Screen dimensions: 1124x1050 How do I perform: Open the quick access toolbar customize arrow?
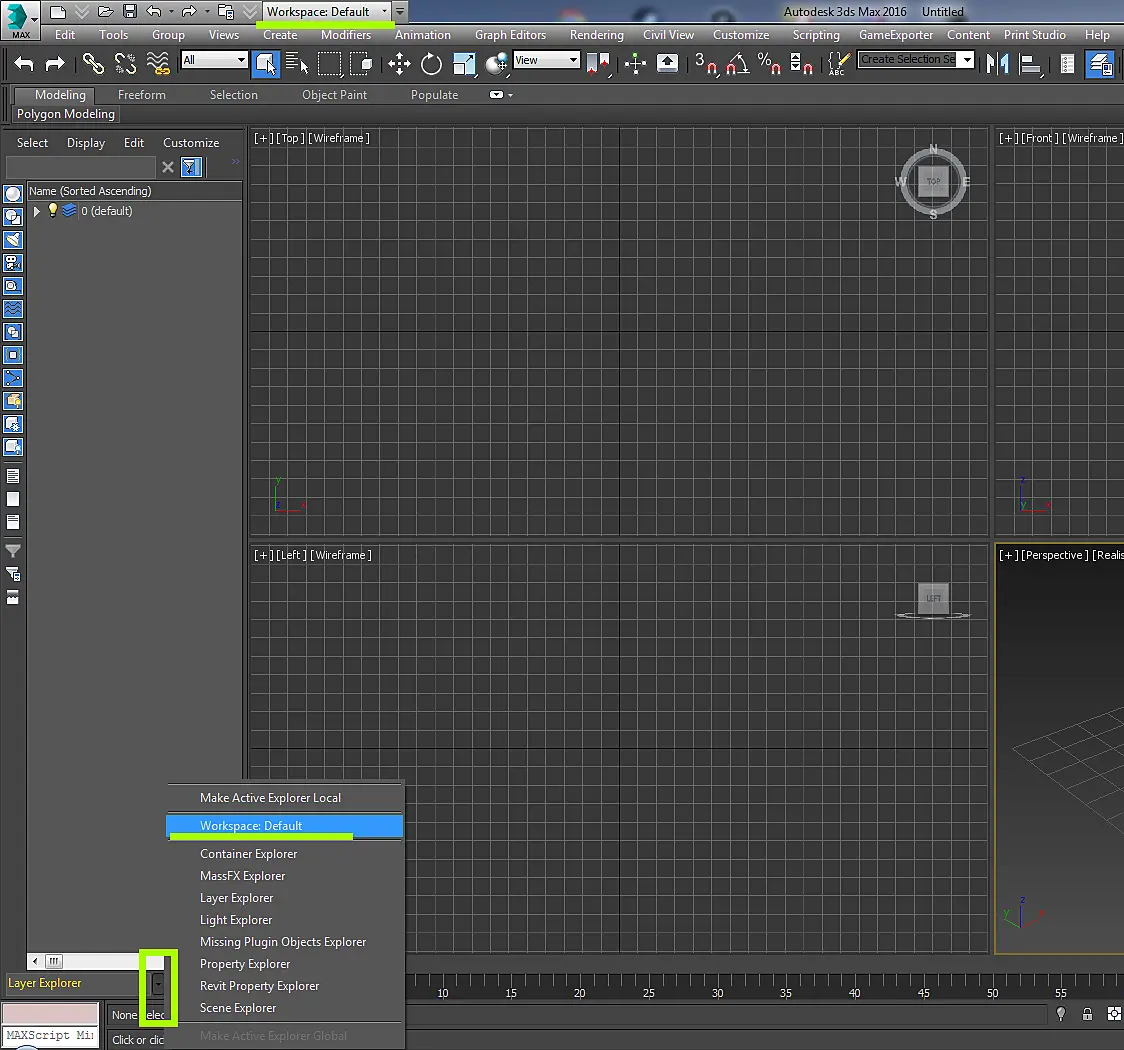tap(400, 11)
